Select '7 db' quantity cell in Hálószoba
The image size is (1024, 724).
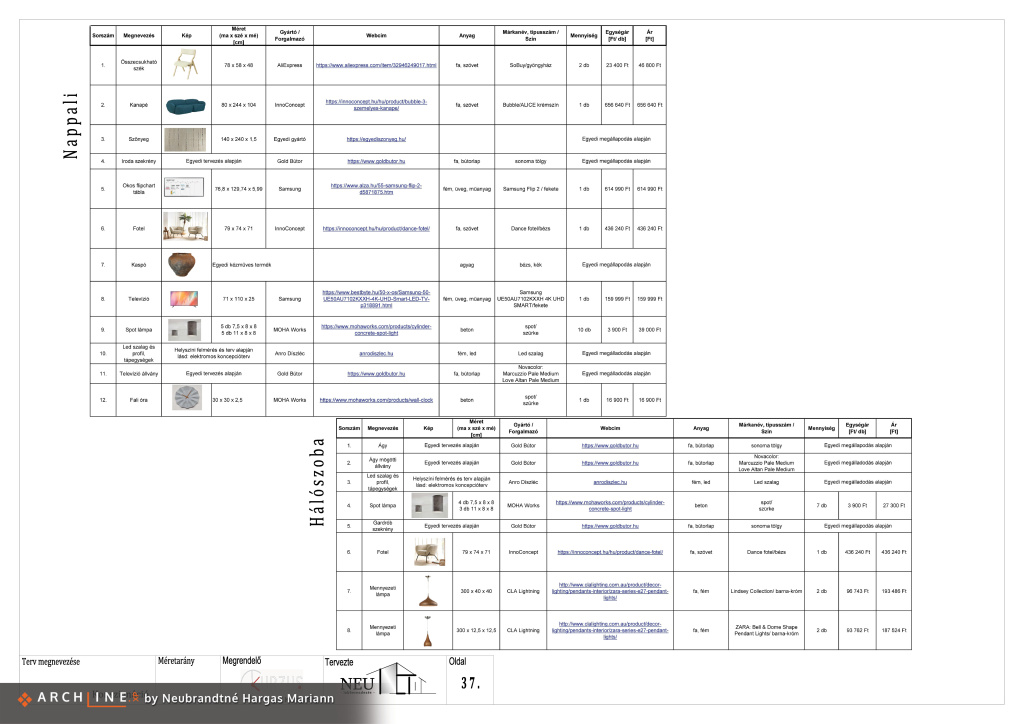coord(822,505)
